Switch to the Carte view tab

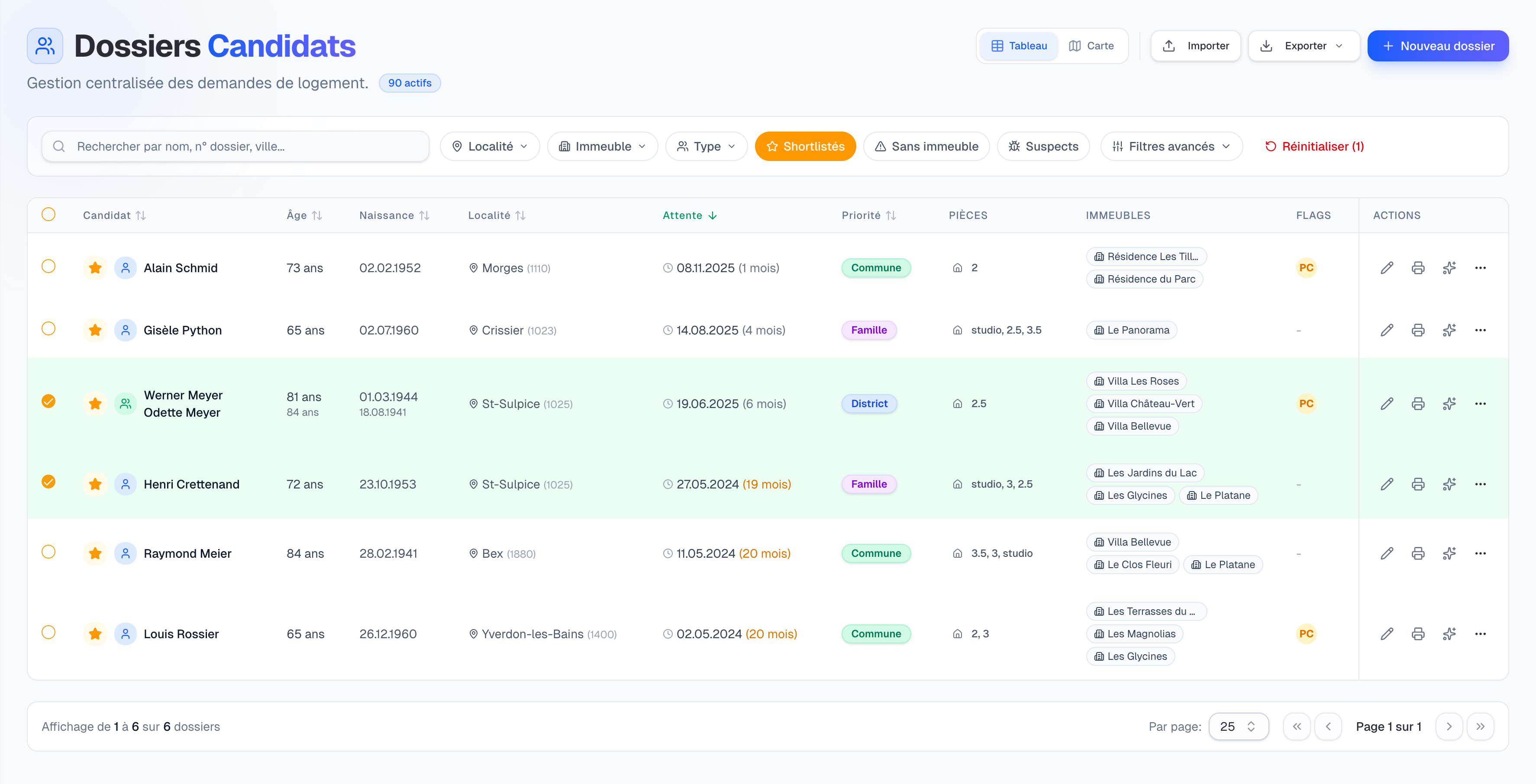(1091, 45)
